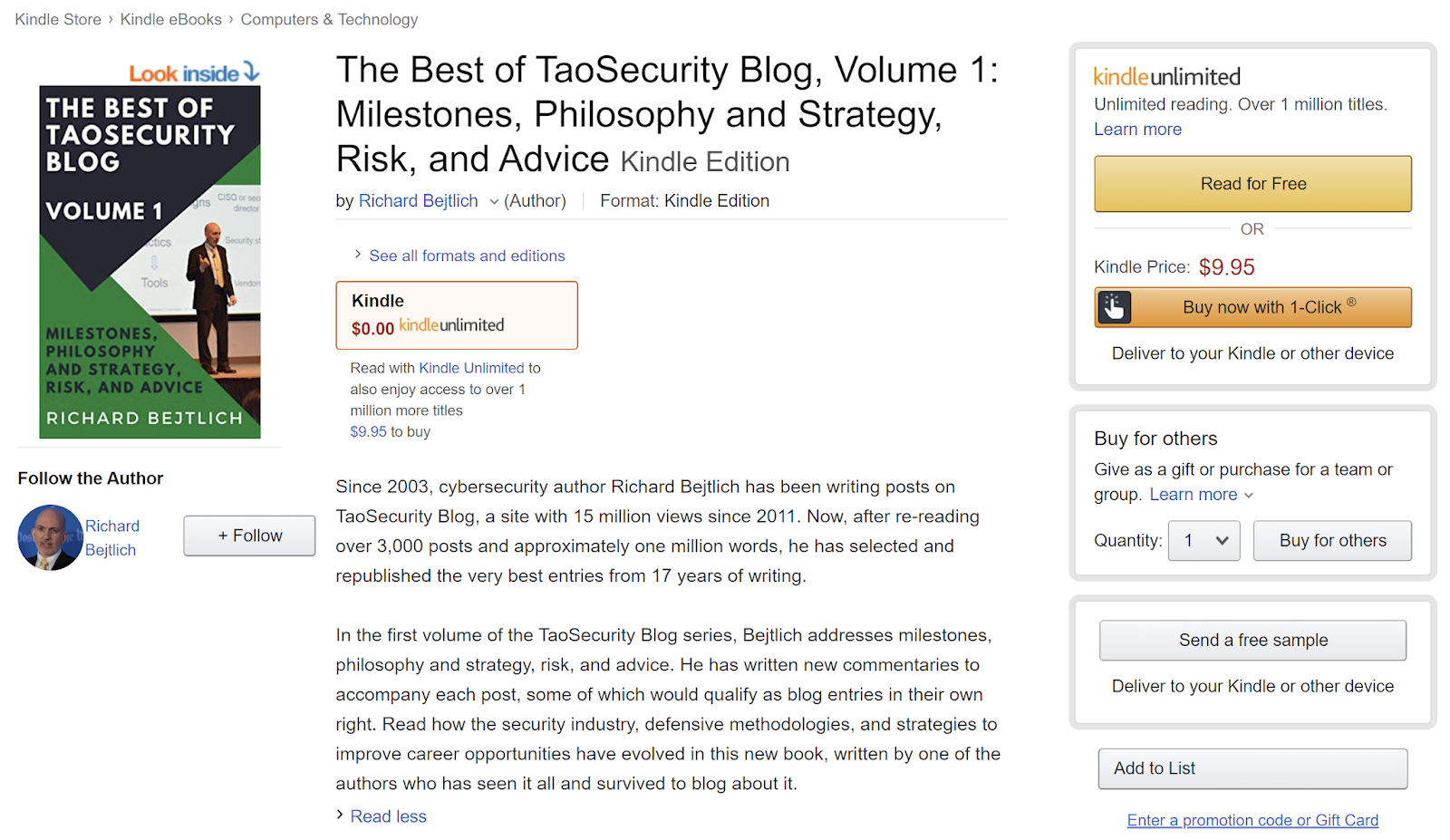Click the Kindle Unlimited logo in sidebar

click(1166, 77)
